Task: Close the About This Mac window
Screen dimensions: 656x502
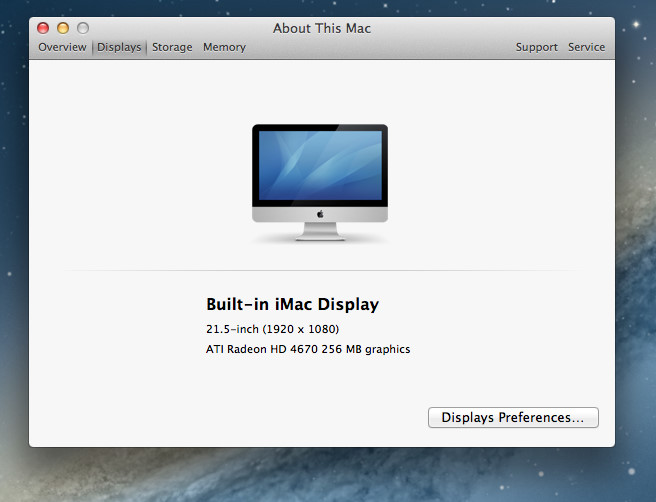Action: point(43,28)
